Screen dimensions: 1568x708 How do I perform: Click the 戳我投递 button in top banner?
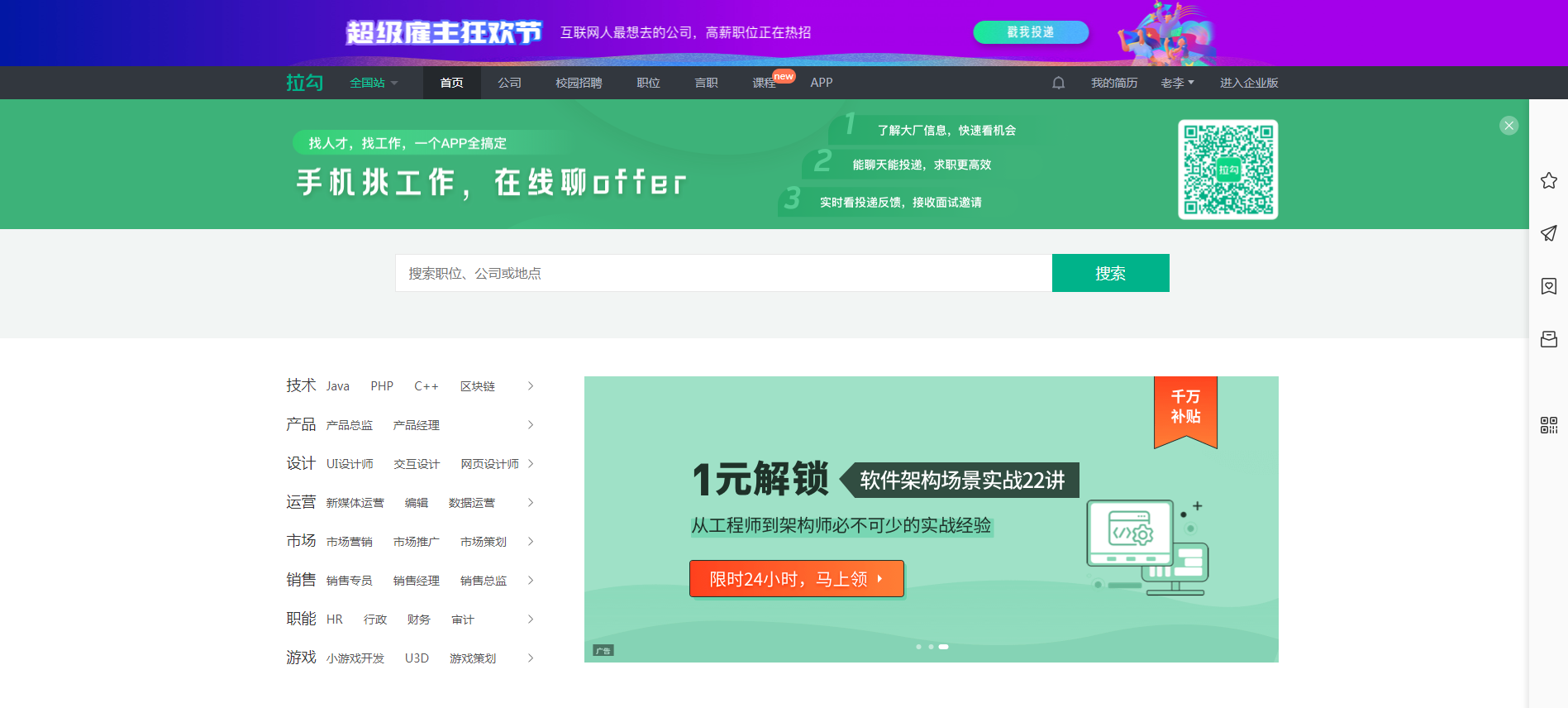(x=1031, y=32)
